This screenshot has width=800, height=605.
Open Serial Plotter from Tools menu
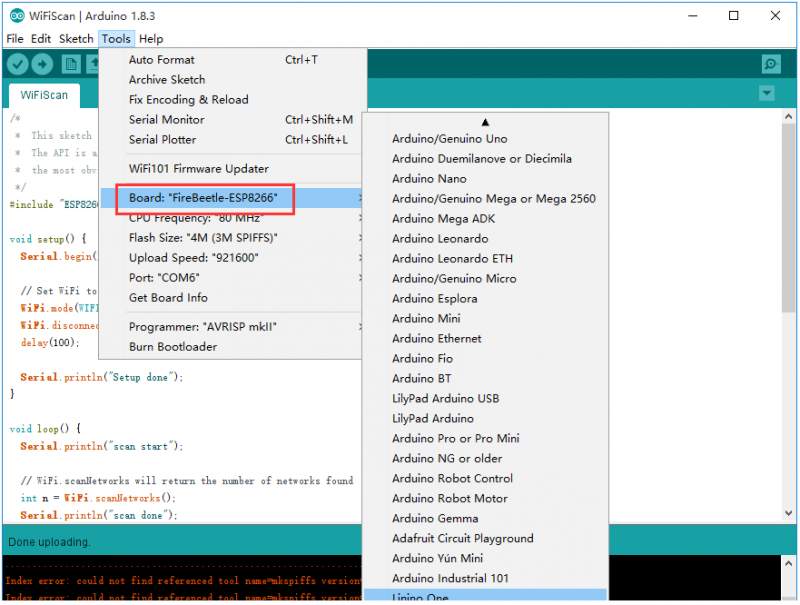tap(233, 139)
